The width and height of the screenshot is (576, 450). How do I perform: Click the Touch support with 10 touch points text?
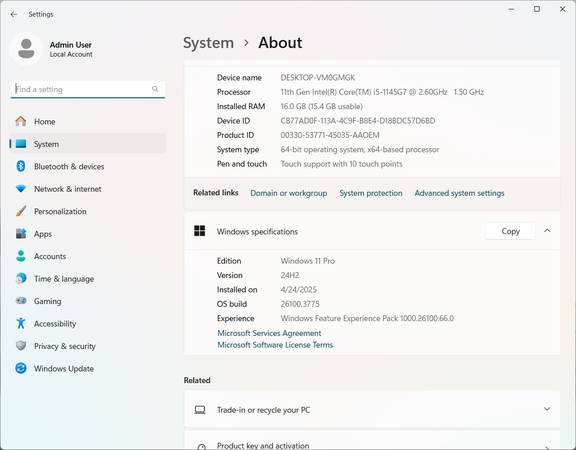point(341,164)
